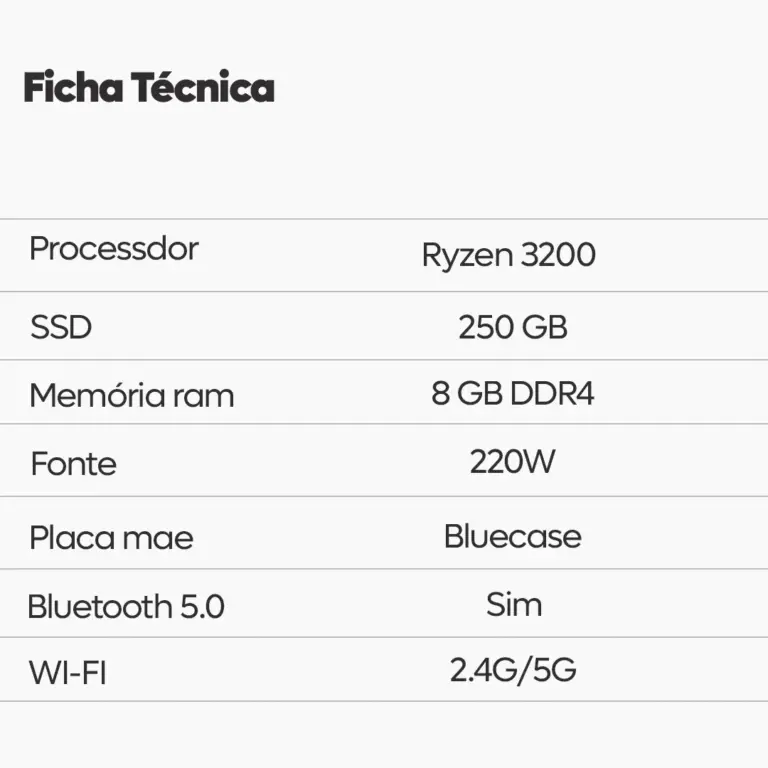This screenshot has height=768, width=768.
Task: Click the number 3200 in processor value
Action: tap(558, 255)
